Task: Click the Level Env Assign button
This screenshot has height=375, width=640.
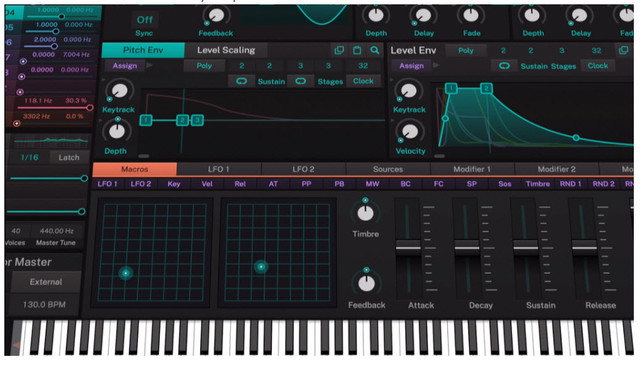Action: point(411,66)
